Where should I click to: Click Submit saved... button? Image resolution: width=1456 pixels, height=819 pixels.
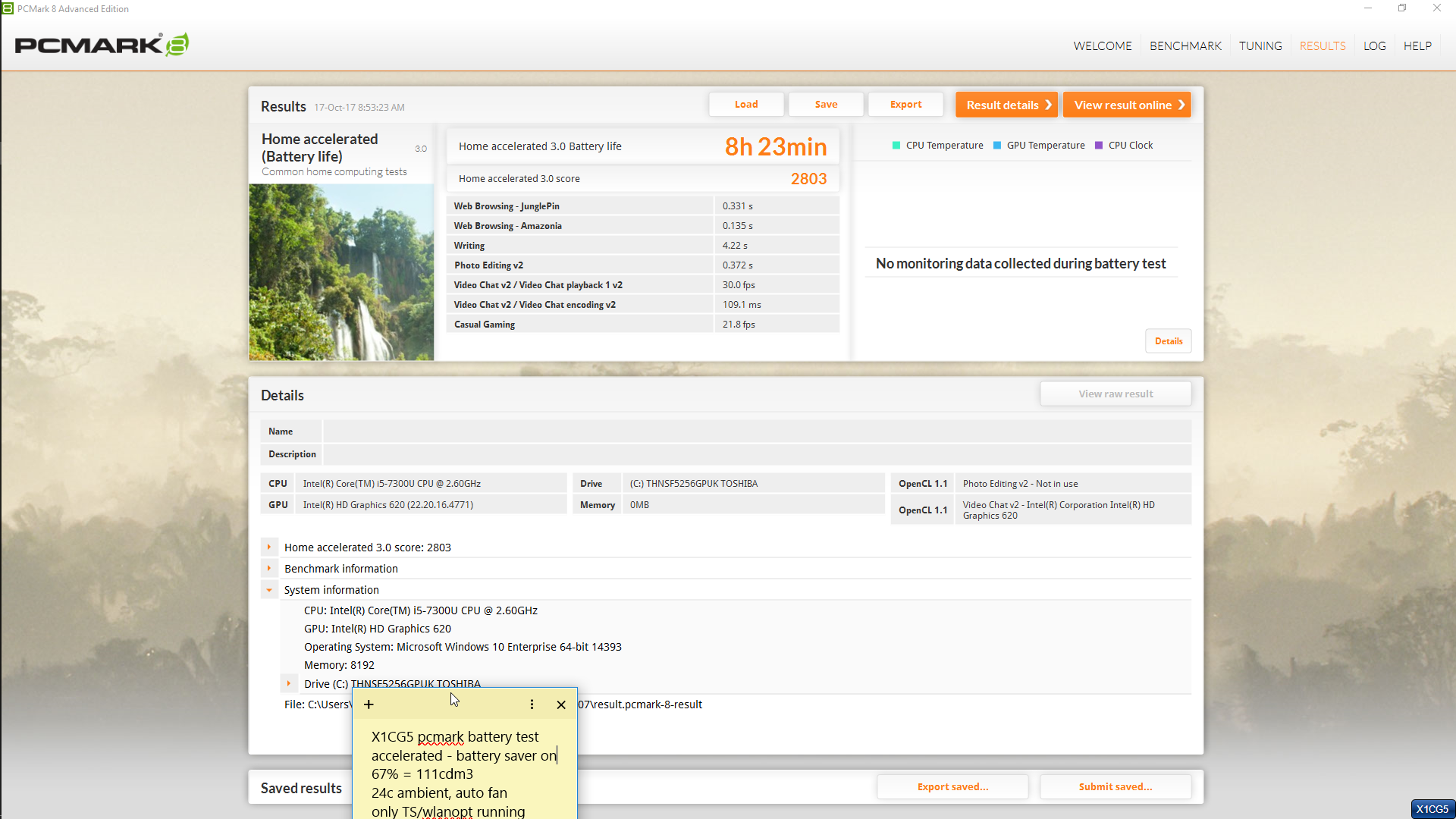click(x=1116, y=786)
